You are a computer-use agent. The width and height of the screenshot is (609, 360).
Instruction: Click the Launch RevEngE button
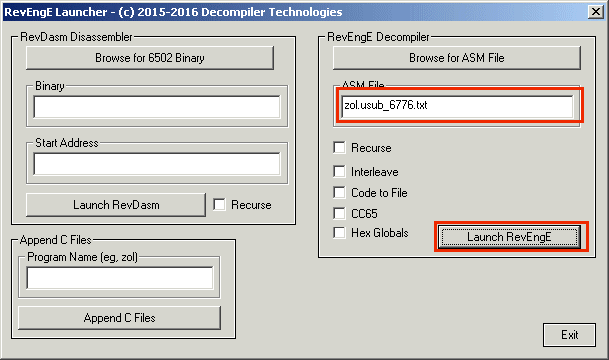coord(509,237)
